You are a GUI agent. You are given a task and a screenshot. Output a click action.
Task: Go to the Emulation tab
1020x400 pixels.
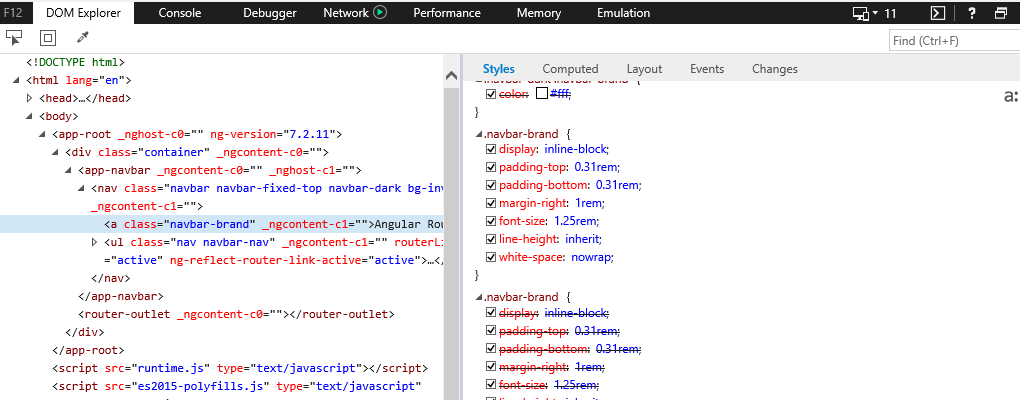tap(623, 13)
